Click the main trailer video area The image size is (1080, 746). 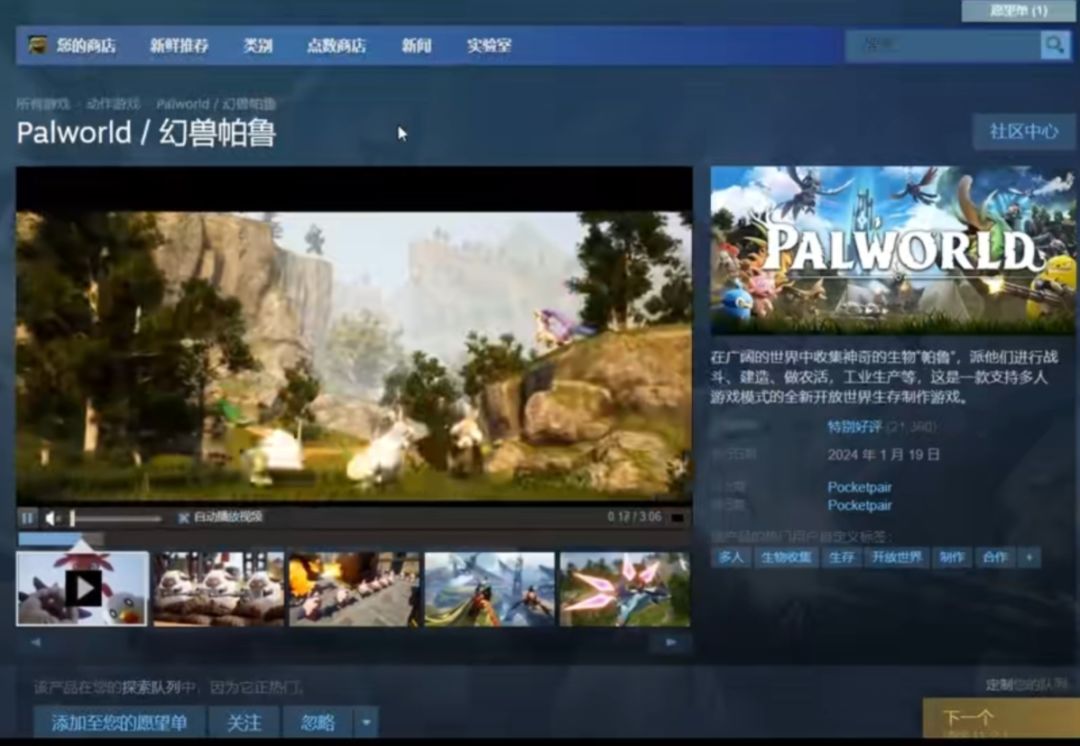tap(354, 335)
